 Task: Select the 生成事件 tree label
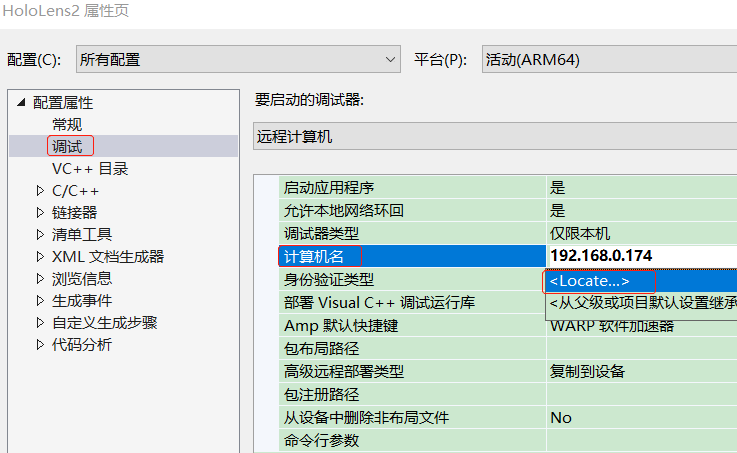[82, 300]
